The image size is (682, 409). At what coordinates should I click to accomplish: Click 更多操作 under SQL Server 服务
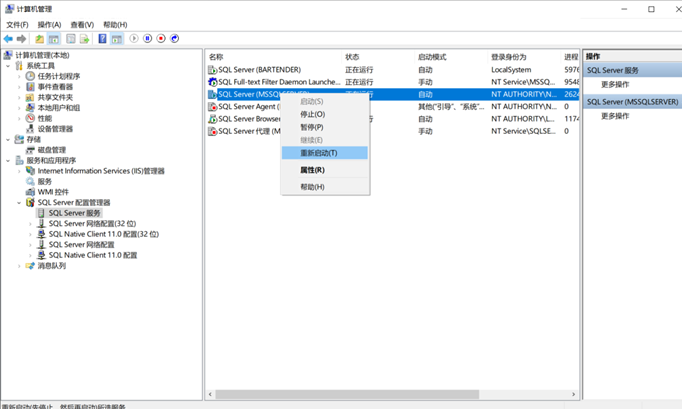point(615,84)
